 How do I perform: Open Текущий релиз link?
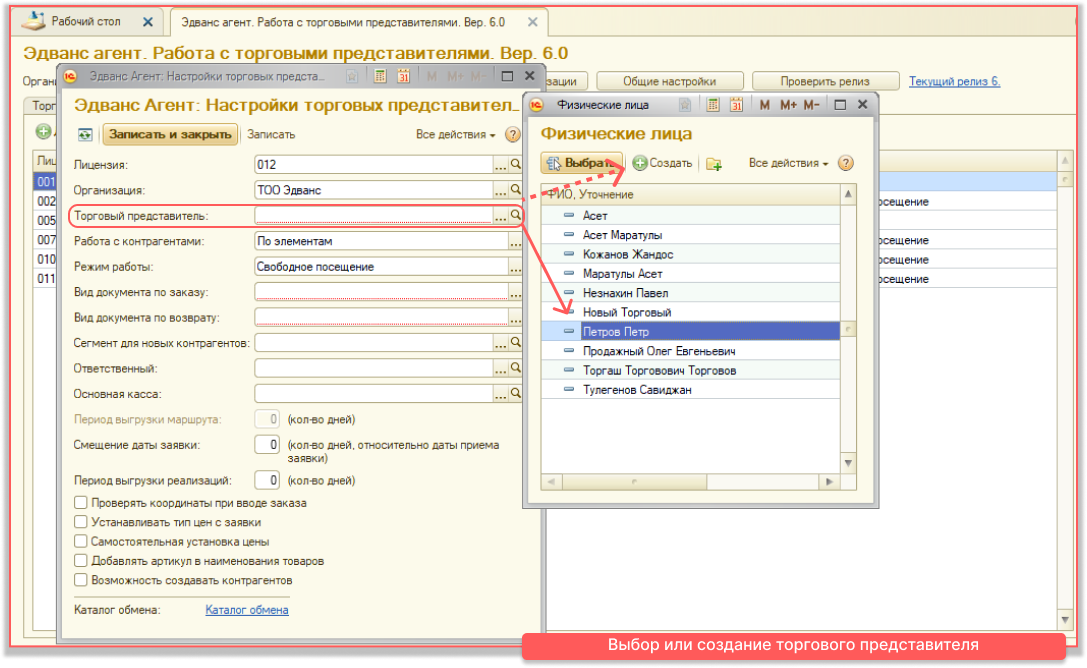[954, 81]
